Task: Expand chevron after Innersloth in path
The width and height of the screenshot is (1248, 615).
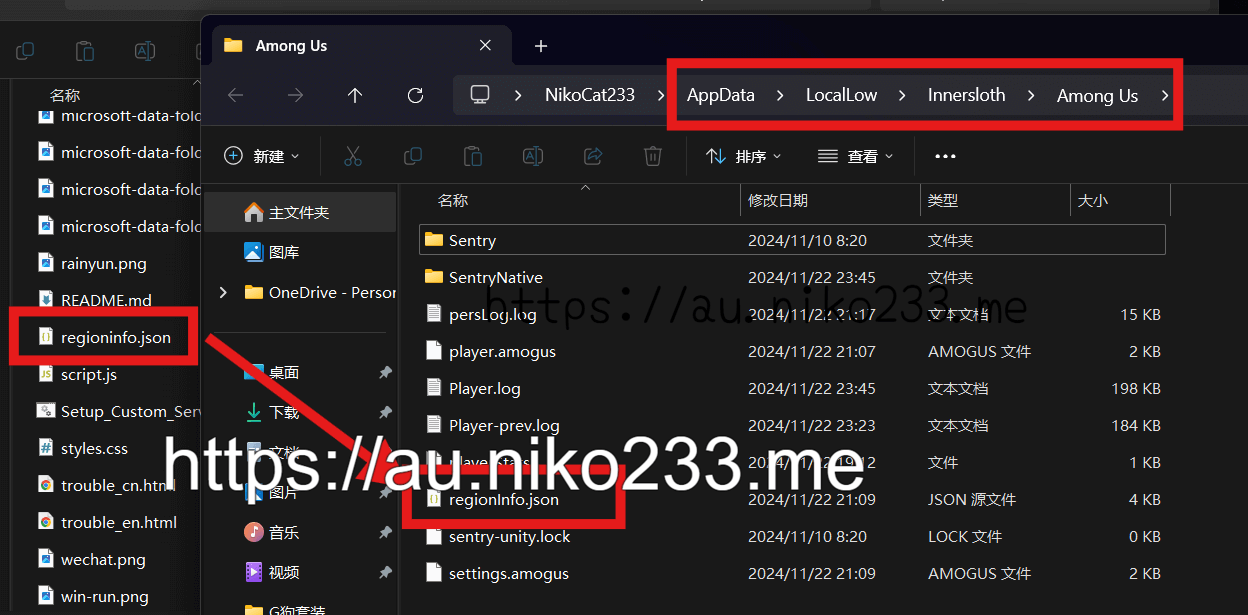Action: point(1030,95)
